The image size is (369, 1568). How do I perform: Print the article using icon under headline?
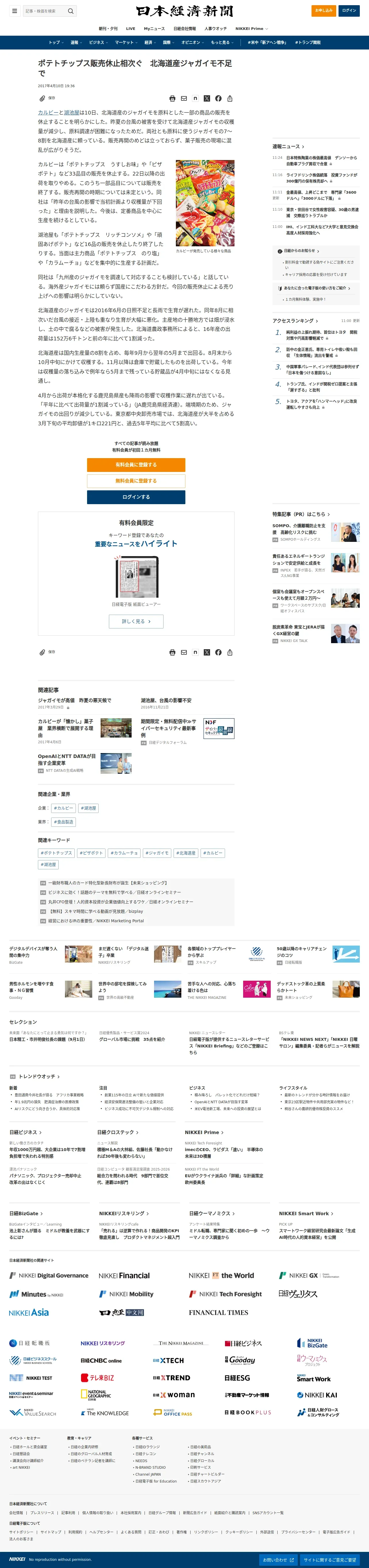click(173, 99)
